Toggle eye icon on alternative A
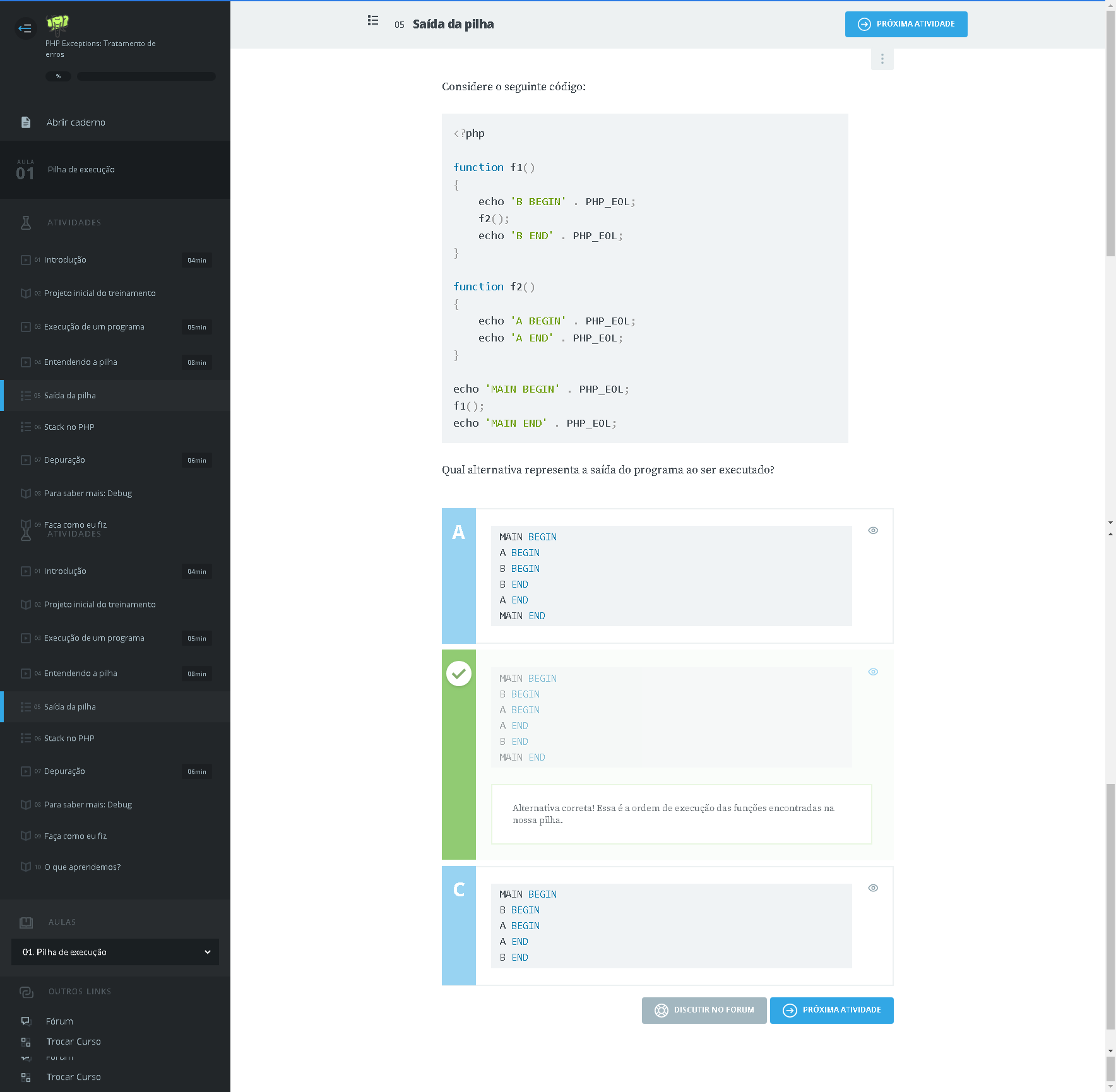This screenshot has height=1092, width=1116. (873, 530)
